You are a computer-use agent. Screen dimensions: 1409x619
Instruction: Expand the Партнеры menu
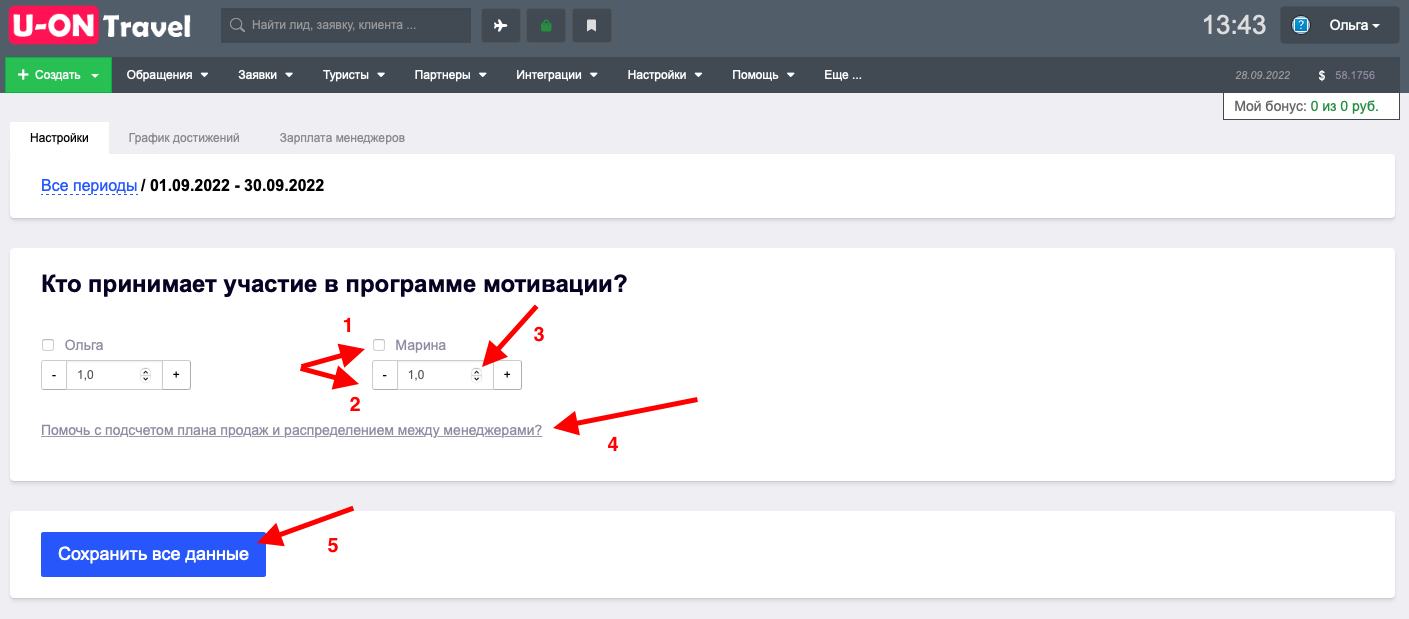pyautogui.click(x=450, y=75)
